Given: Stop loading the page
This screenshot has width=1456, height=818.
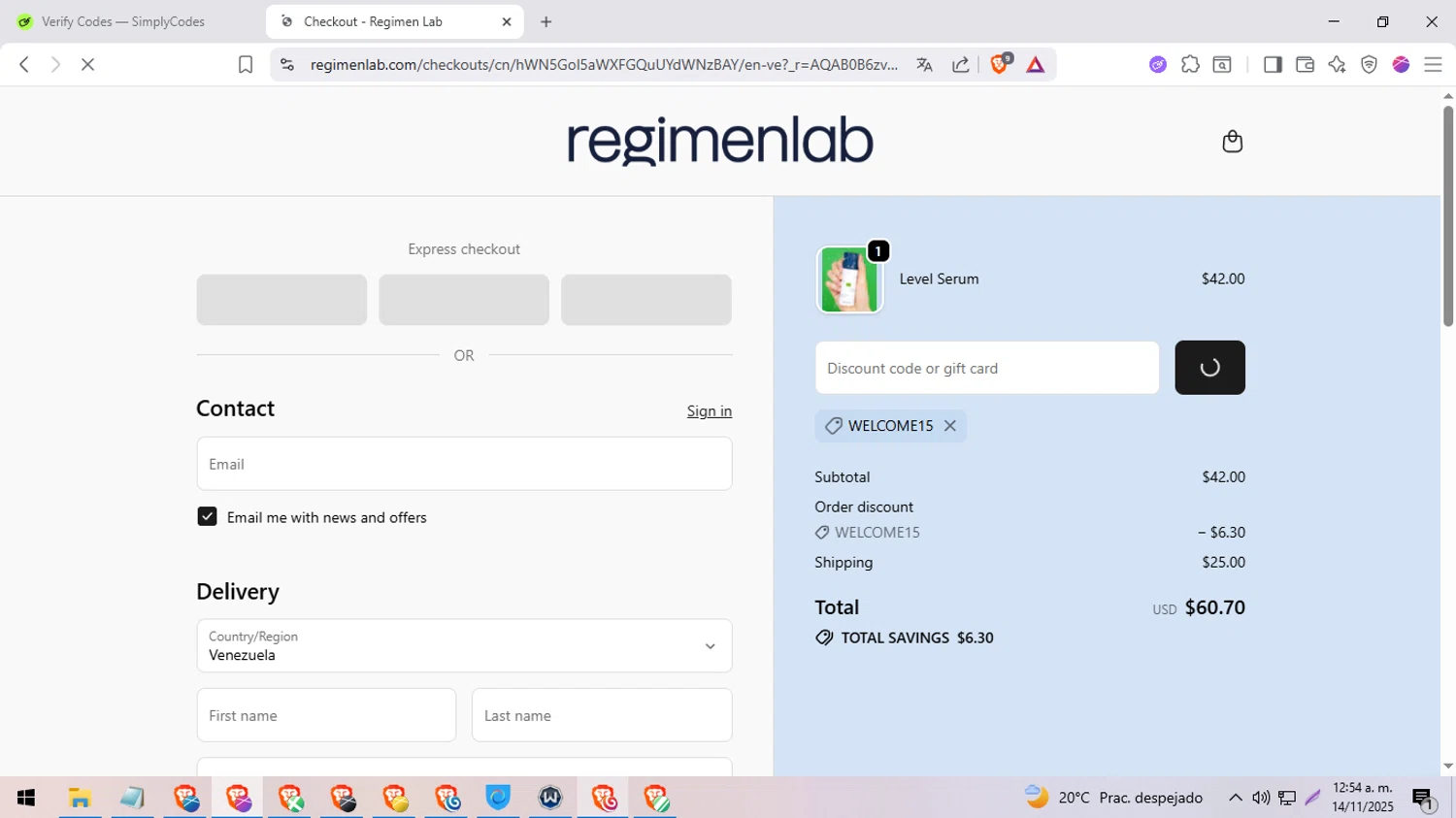Looking at the screenshot, I should coord(87,64).
